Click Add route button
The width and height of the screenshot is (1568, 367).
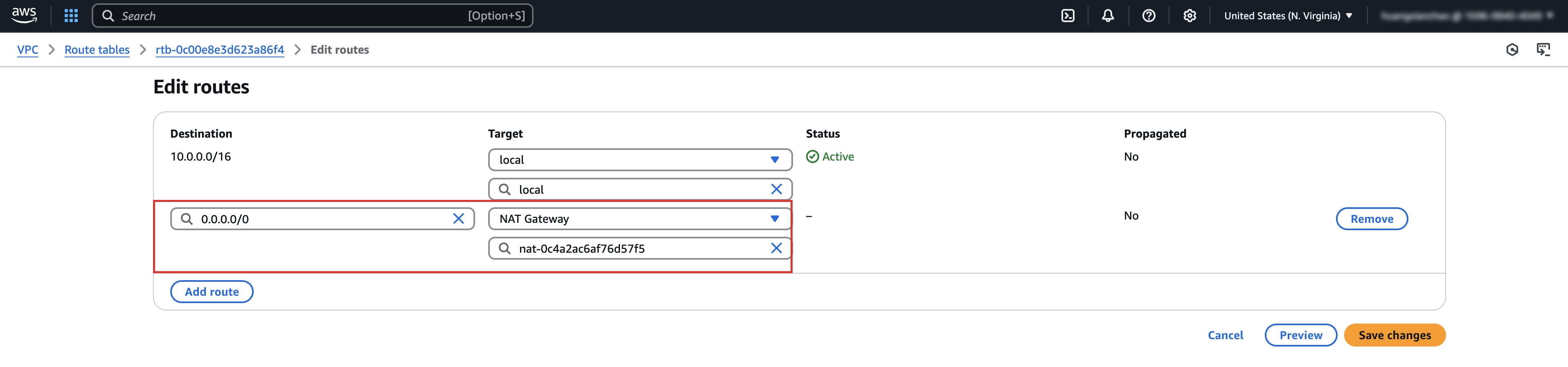pos(212,292)
